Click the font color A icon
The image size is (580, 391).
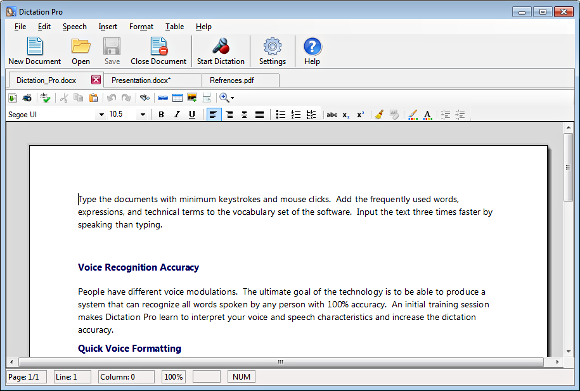[x=428, y=115]
